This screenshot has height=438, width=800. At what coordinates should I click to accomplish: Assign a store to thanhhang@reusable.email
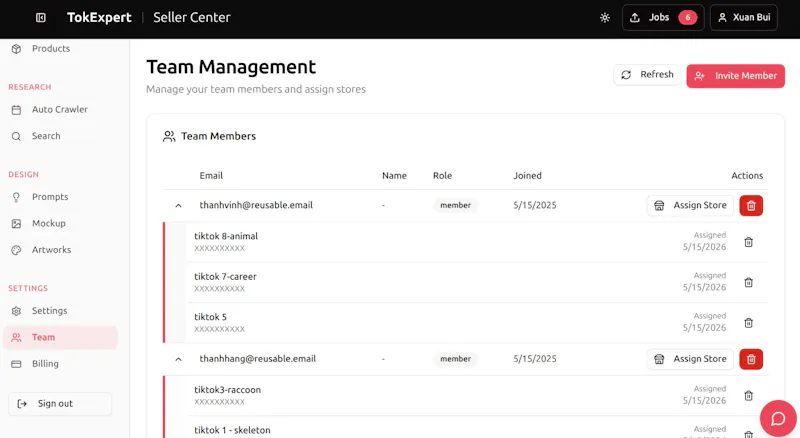click(x=690, y=359)
